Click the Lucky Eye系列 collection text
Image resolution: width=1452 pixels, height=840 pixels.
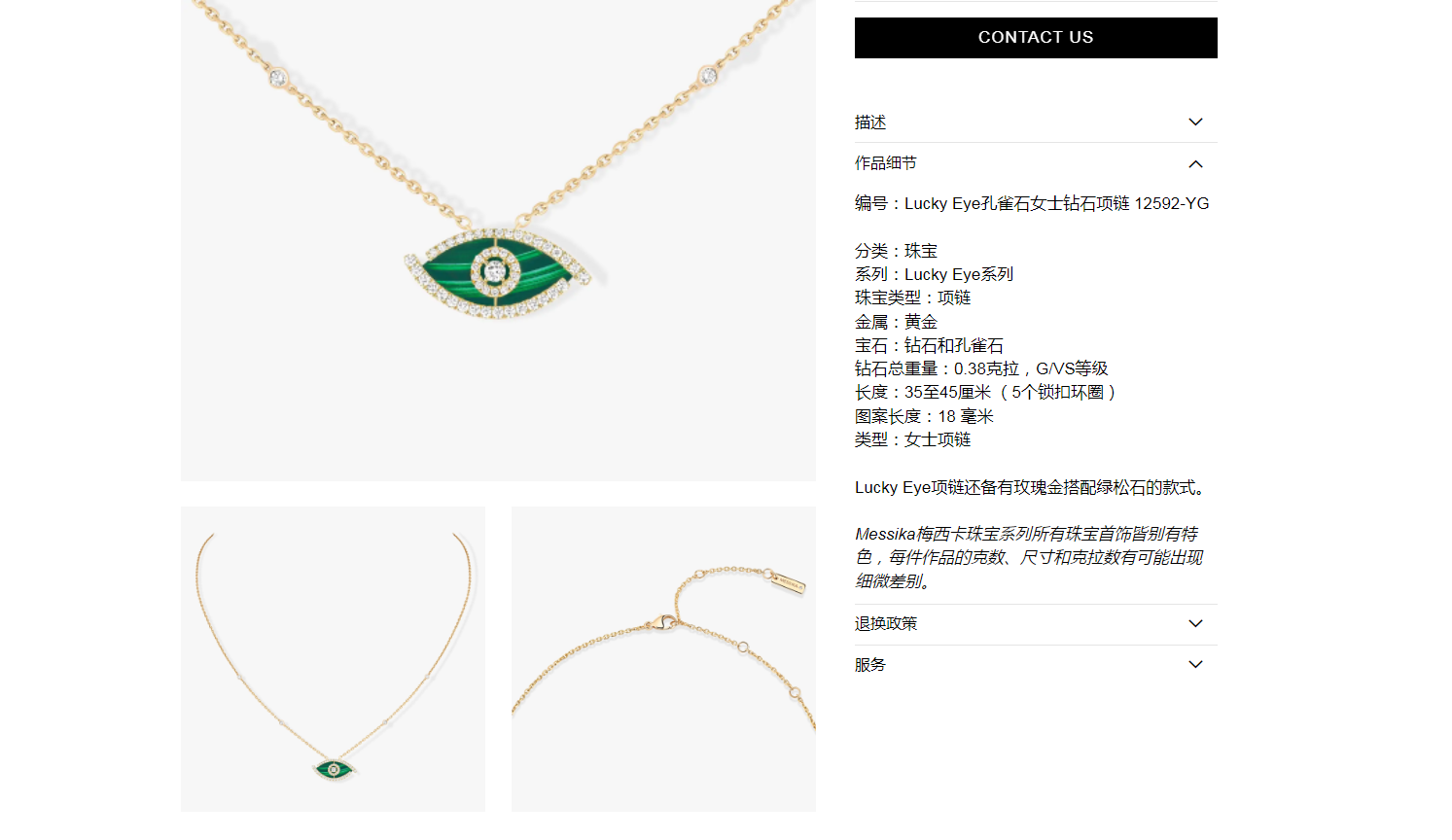point(959,275)
